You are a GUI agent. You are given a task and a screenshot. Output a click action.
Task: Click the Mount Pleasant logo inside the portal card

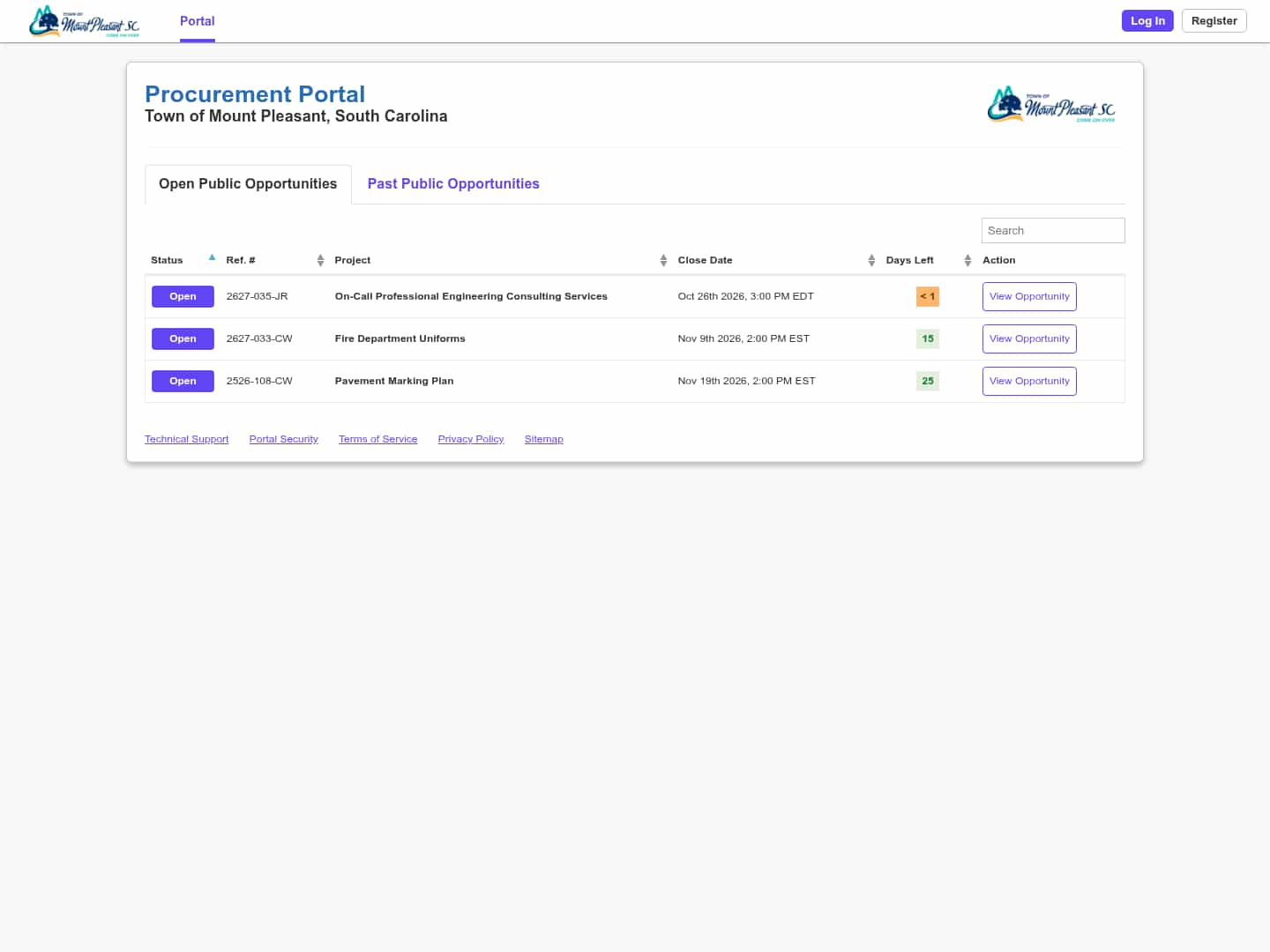pyautogui.click(x=1051, y=104)
